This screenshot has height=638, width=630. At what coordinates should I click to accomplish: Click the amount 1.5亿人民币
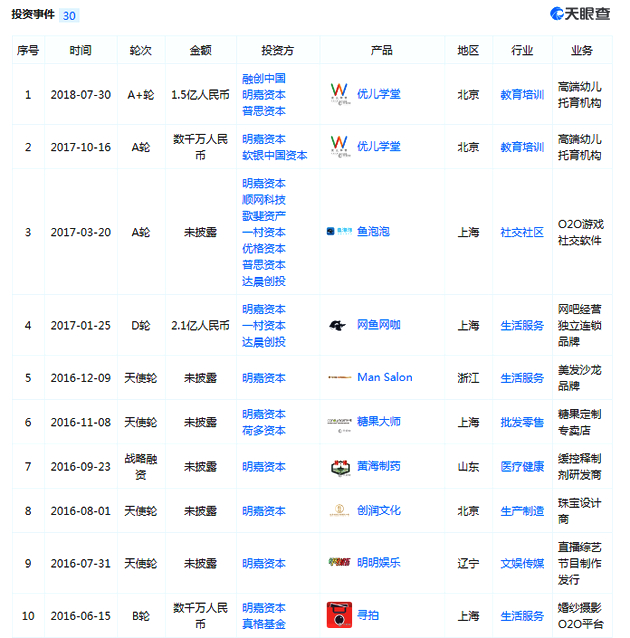coord(200,95)
